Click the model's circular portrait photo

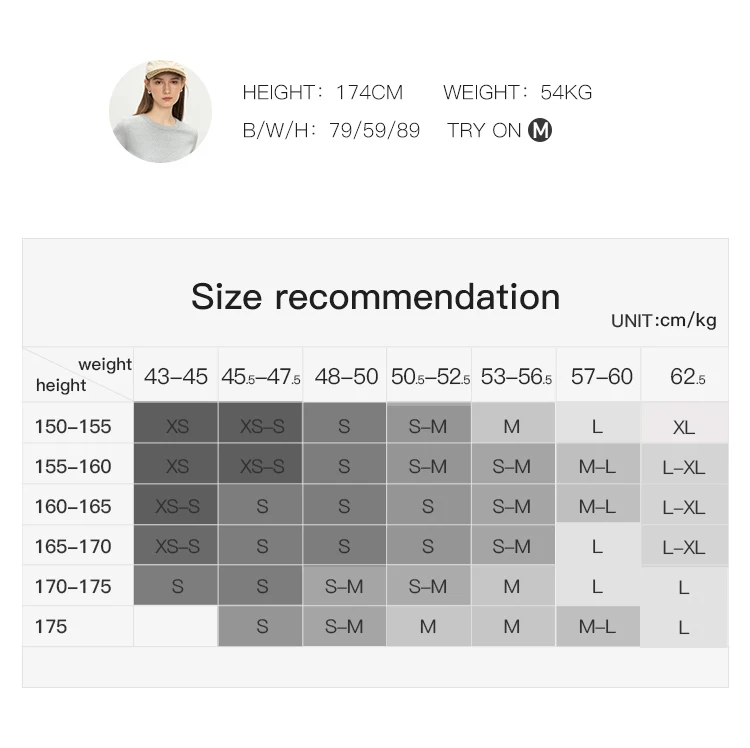click(x=160, y=111)
